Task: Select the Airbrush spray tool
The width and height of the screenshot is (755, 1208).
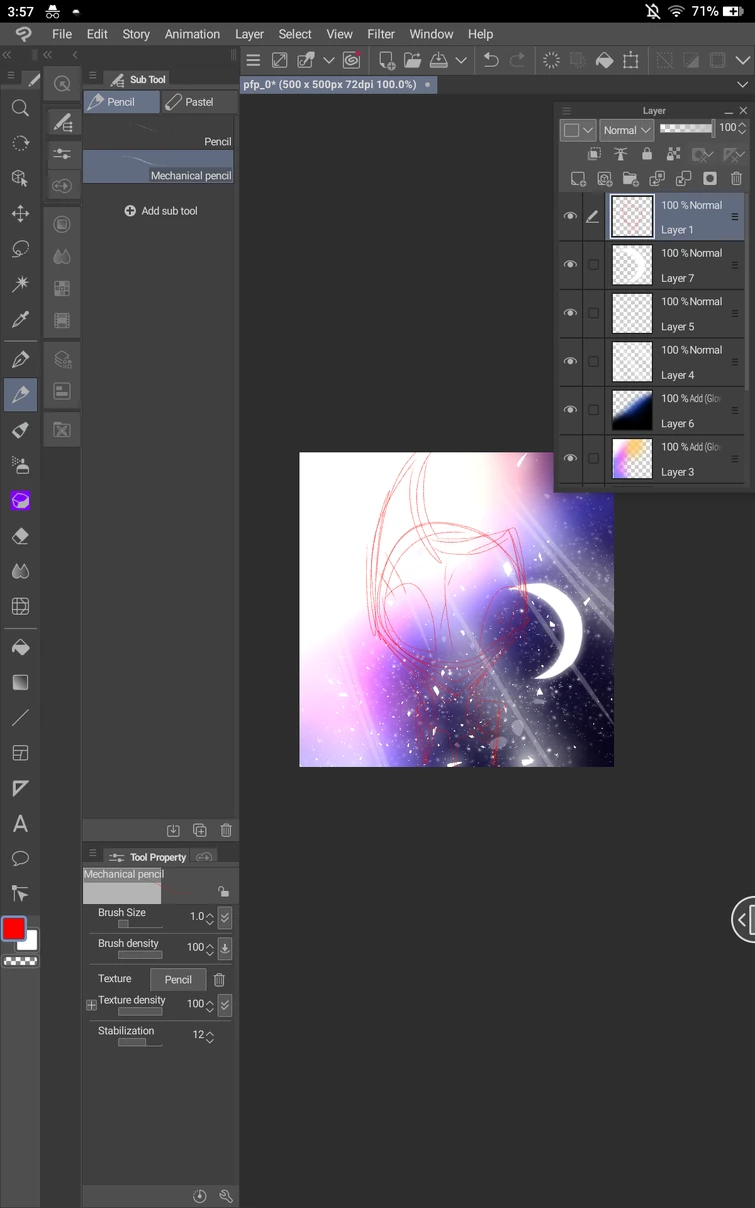Action: (x=20, y=465)
